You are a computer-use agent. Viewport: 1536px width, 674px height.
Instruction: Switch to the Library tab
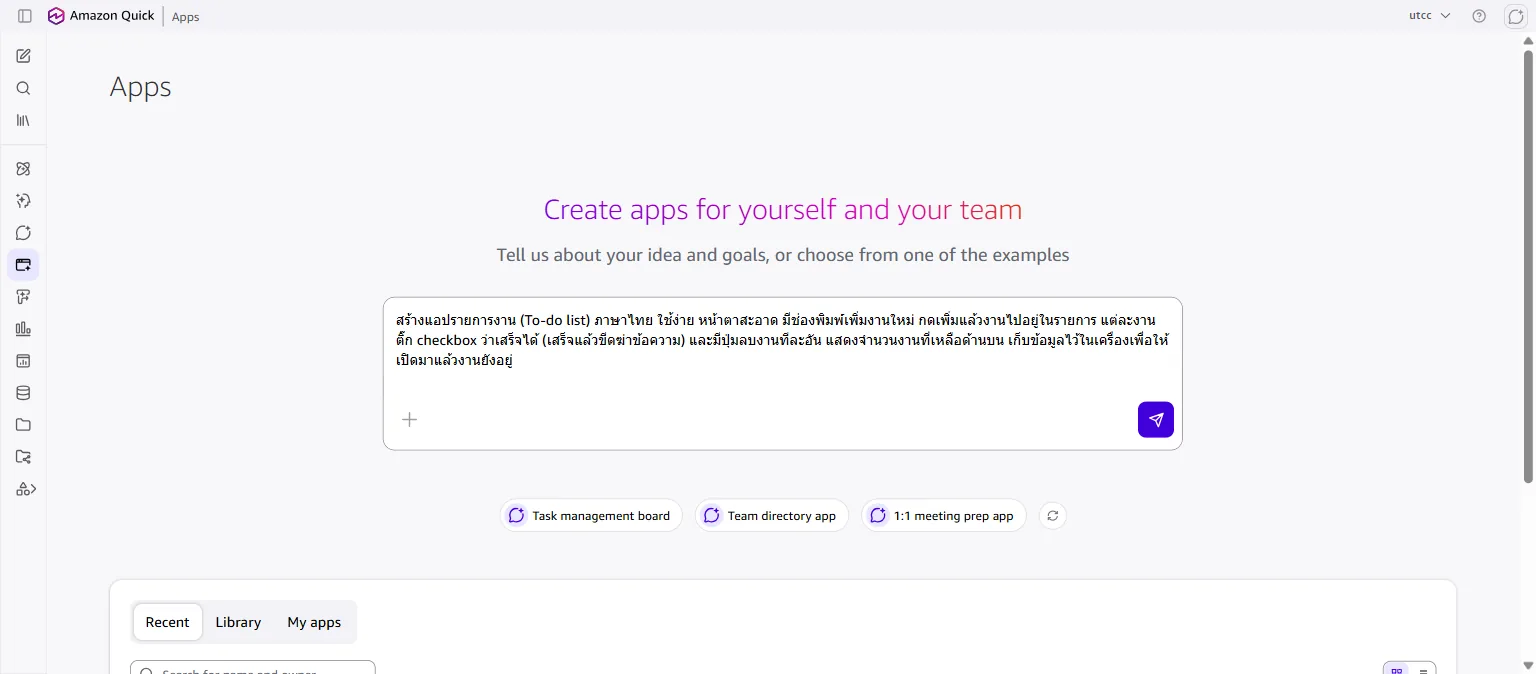pos(238,622)
